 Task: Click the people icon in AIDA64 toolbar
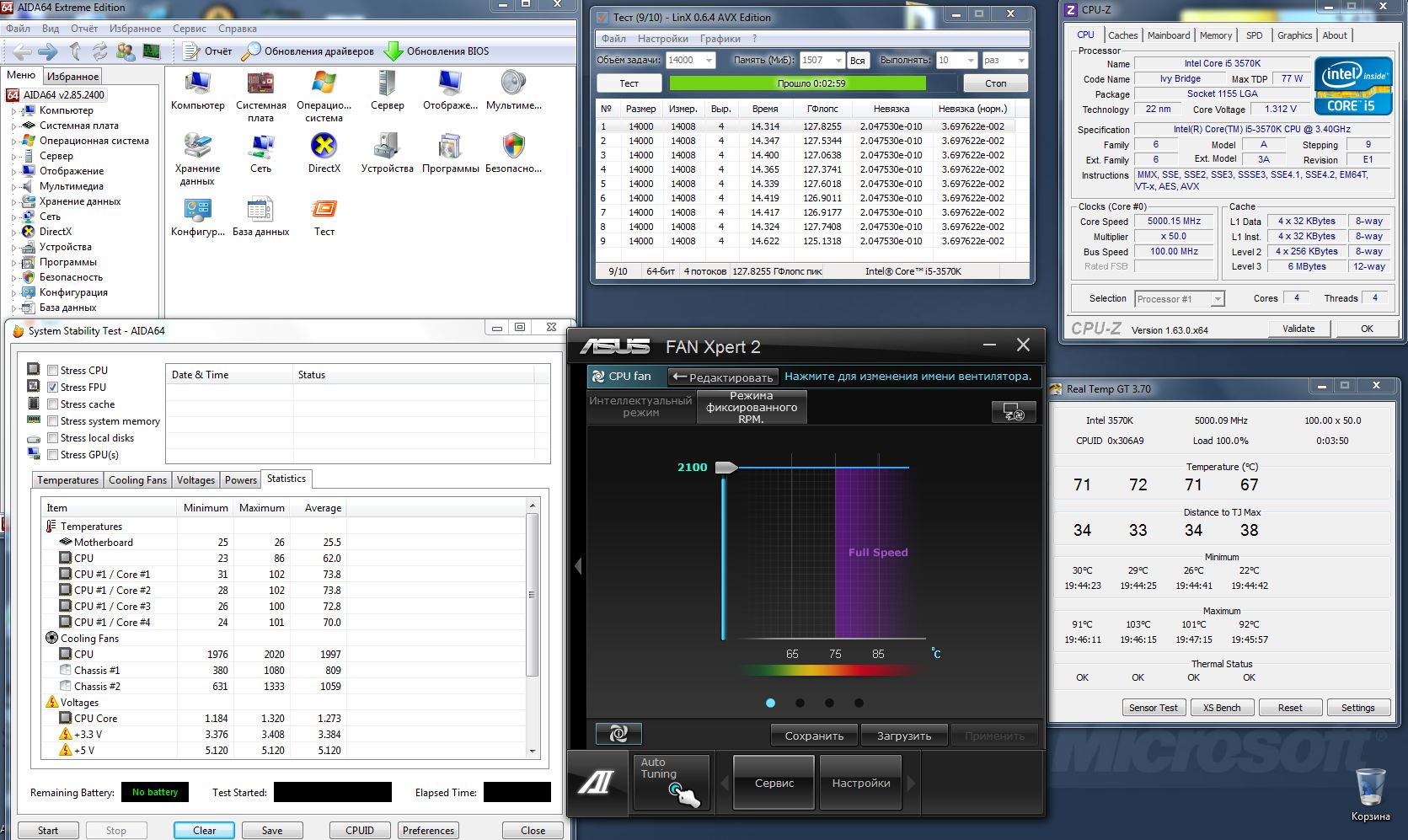pyautogui.click(x=126, y=51)
